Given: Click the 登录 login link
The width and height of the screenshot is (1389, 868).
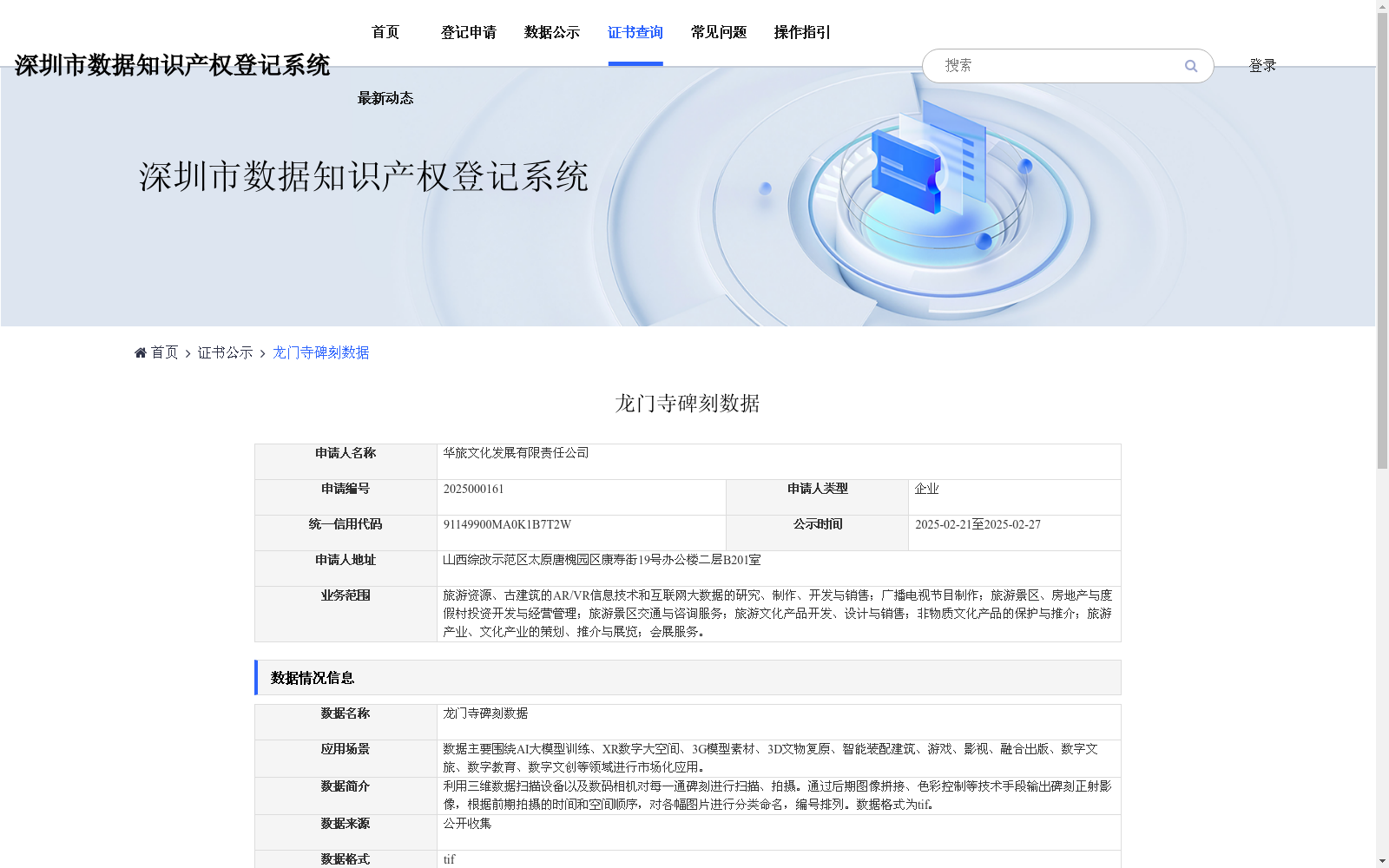Looking at the screenshot, I should (1262, 66).
